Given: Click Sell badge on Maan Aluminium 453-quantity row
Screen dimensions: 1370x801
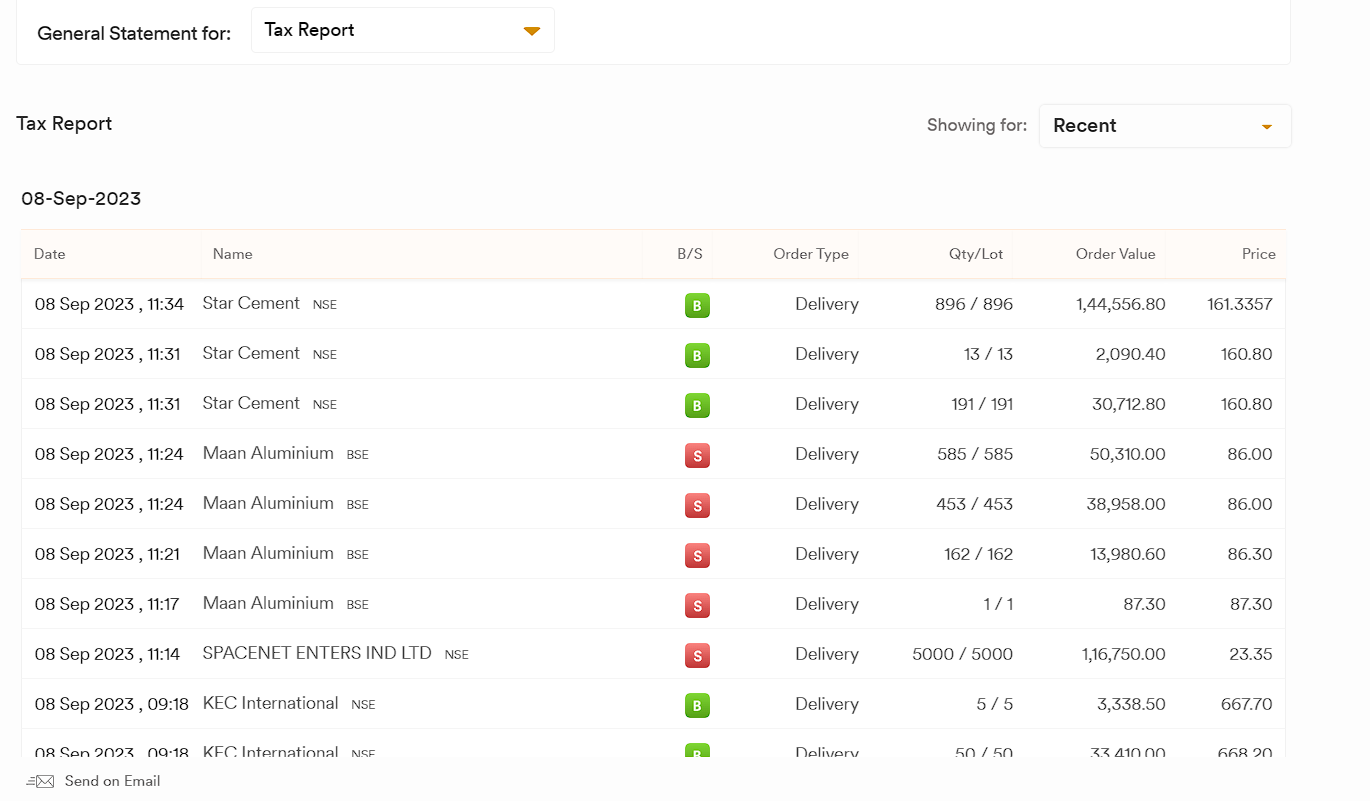Looking at the screenshot, I should click(697, 505).
